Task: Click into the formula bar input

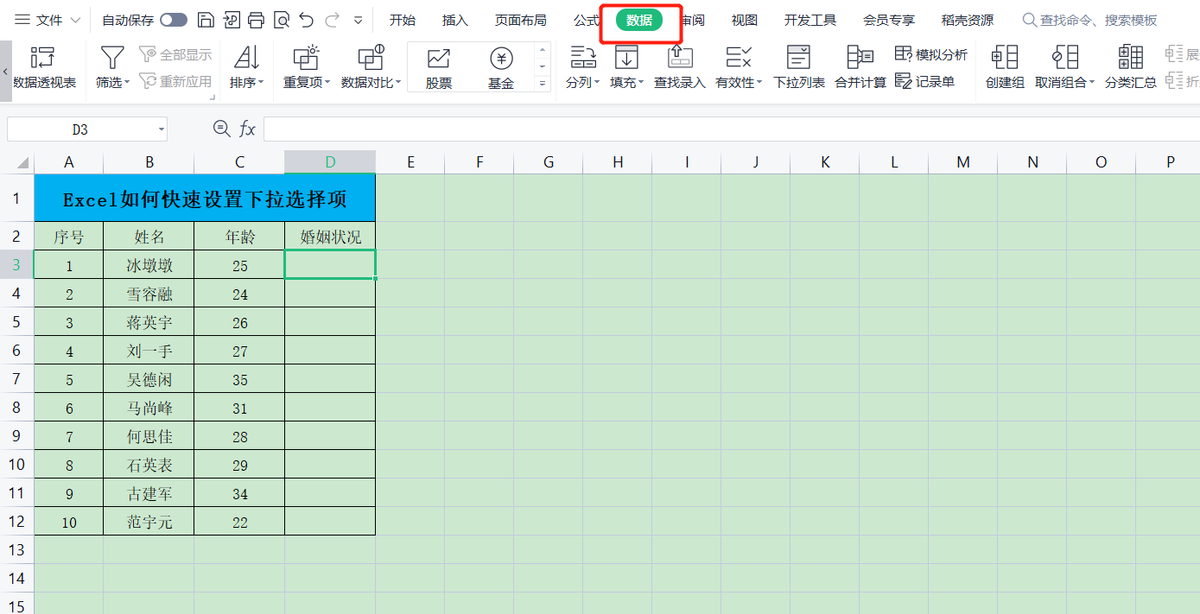Action: tap(730, 129)
